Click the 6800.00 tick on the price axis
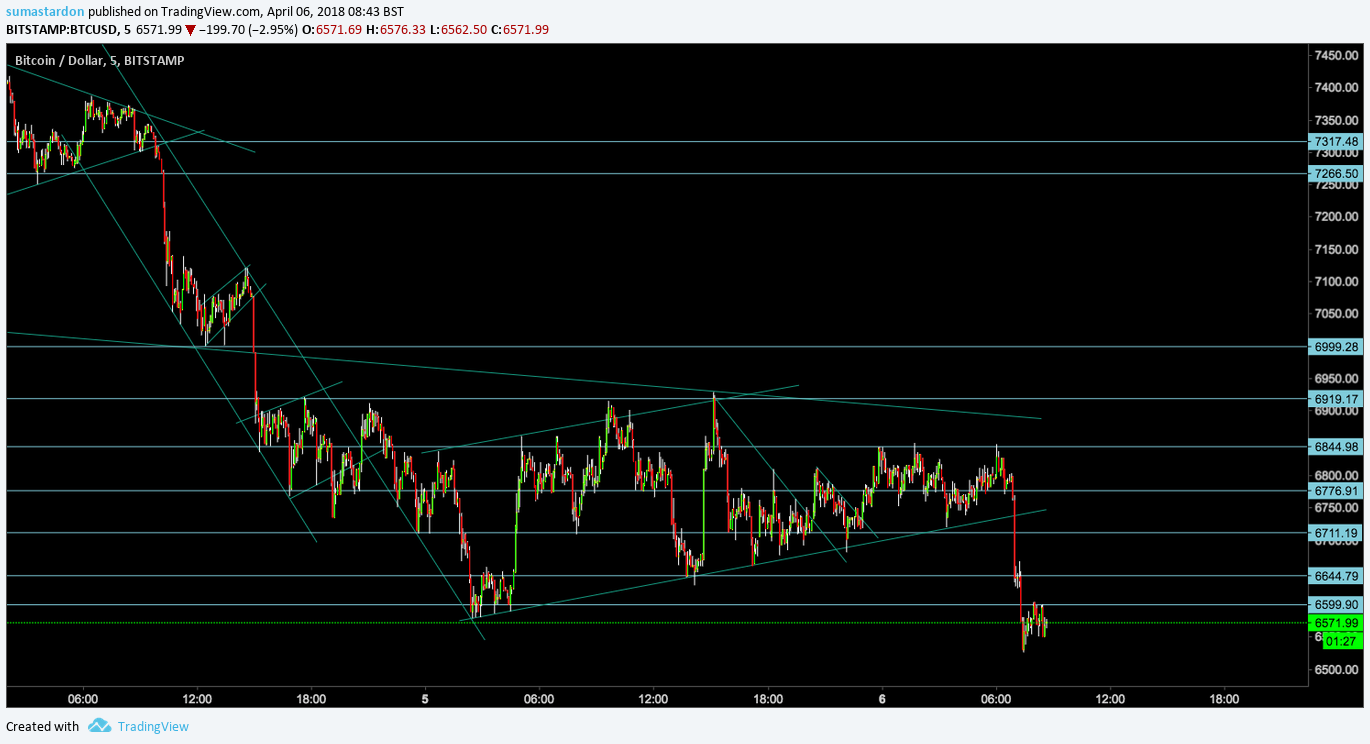The width and height of the screenshot is (1370, 744). (1336, 475)
